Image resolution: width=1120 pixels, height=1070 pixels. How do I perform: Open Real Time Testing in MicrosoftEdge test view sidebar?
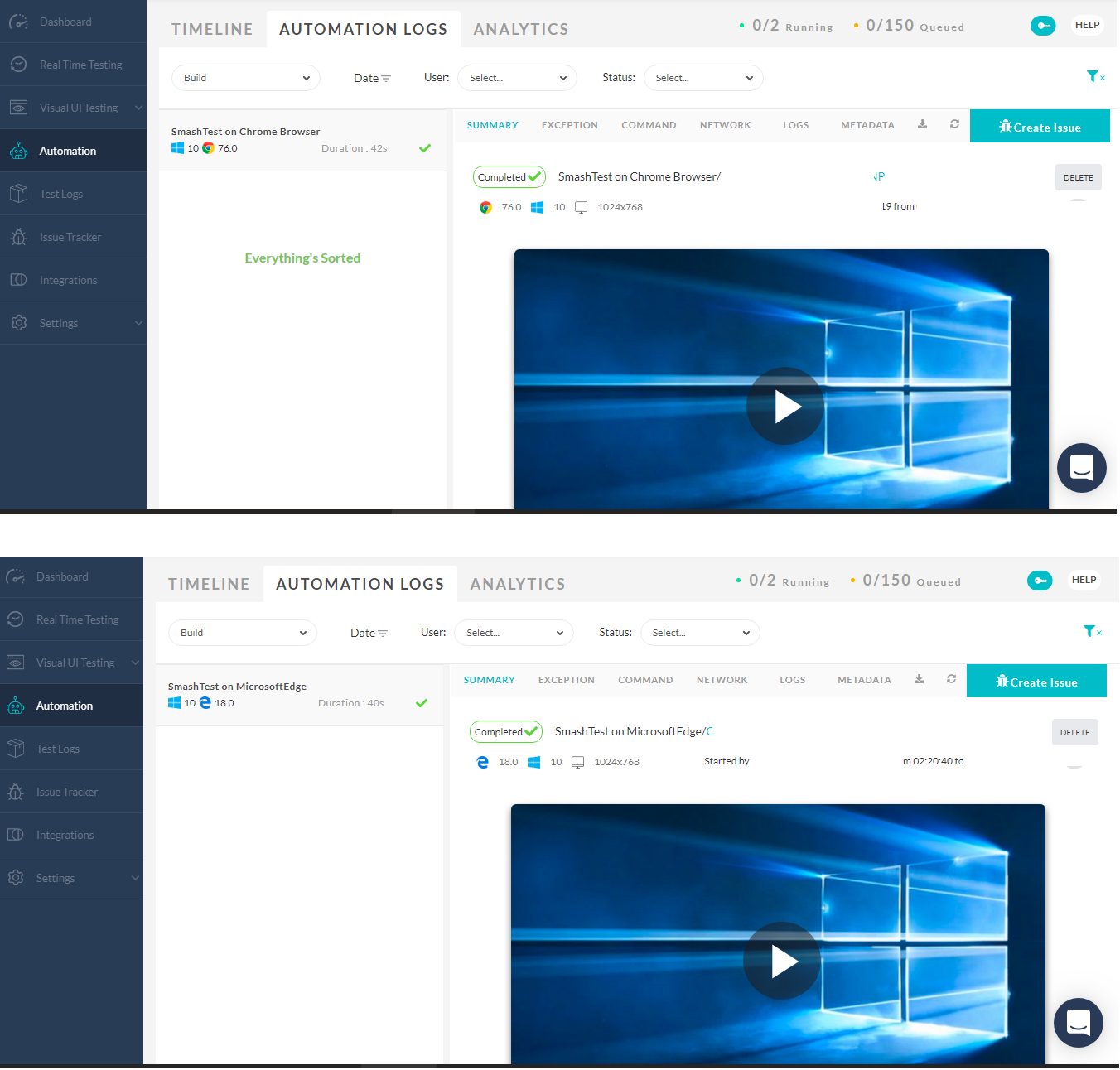71,619
